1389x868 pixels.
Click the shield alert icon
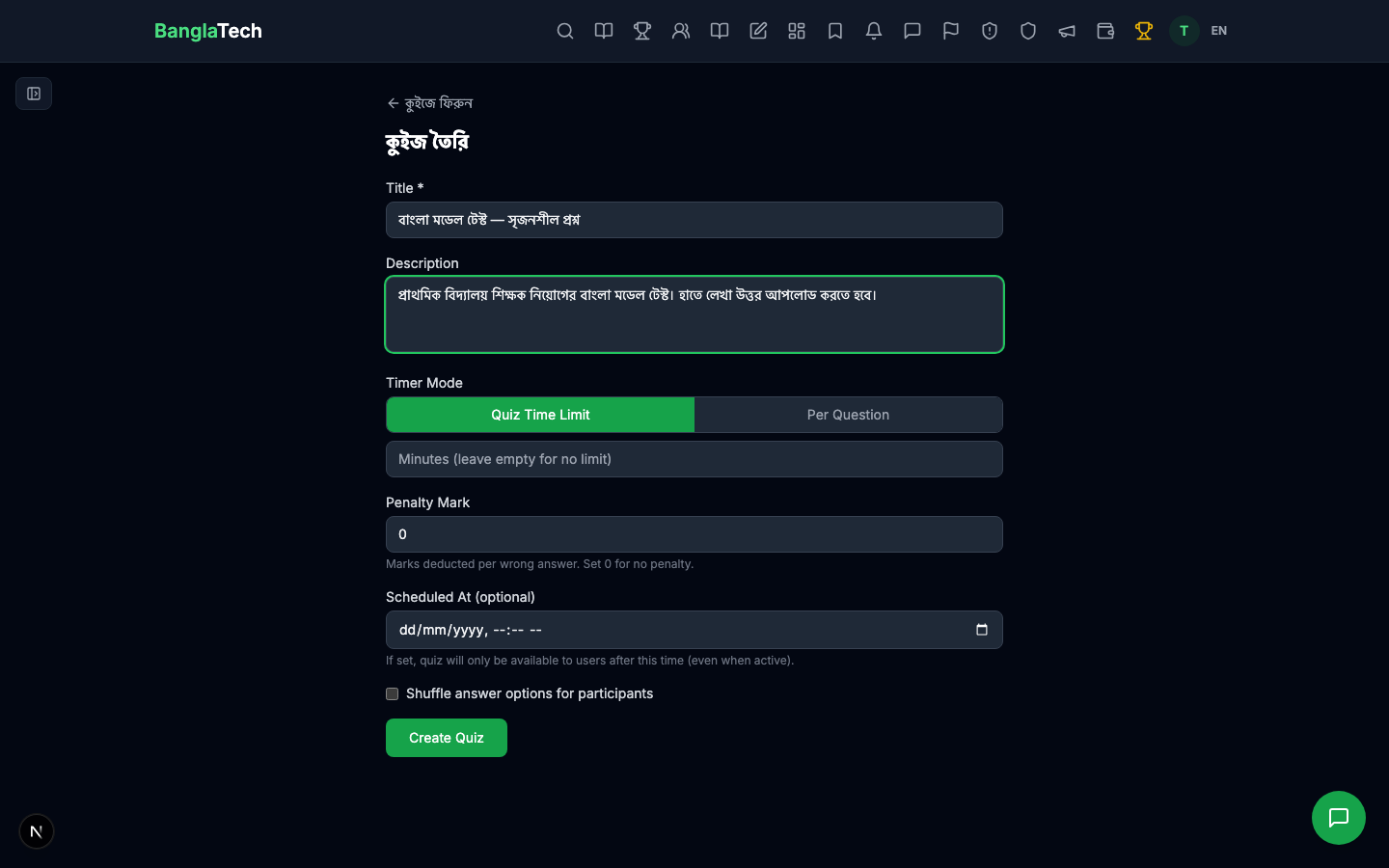tap(990, 31)
